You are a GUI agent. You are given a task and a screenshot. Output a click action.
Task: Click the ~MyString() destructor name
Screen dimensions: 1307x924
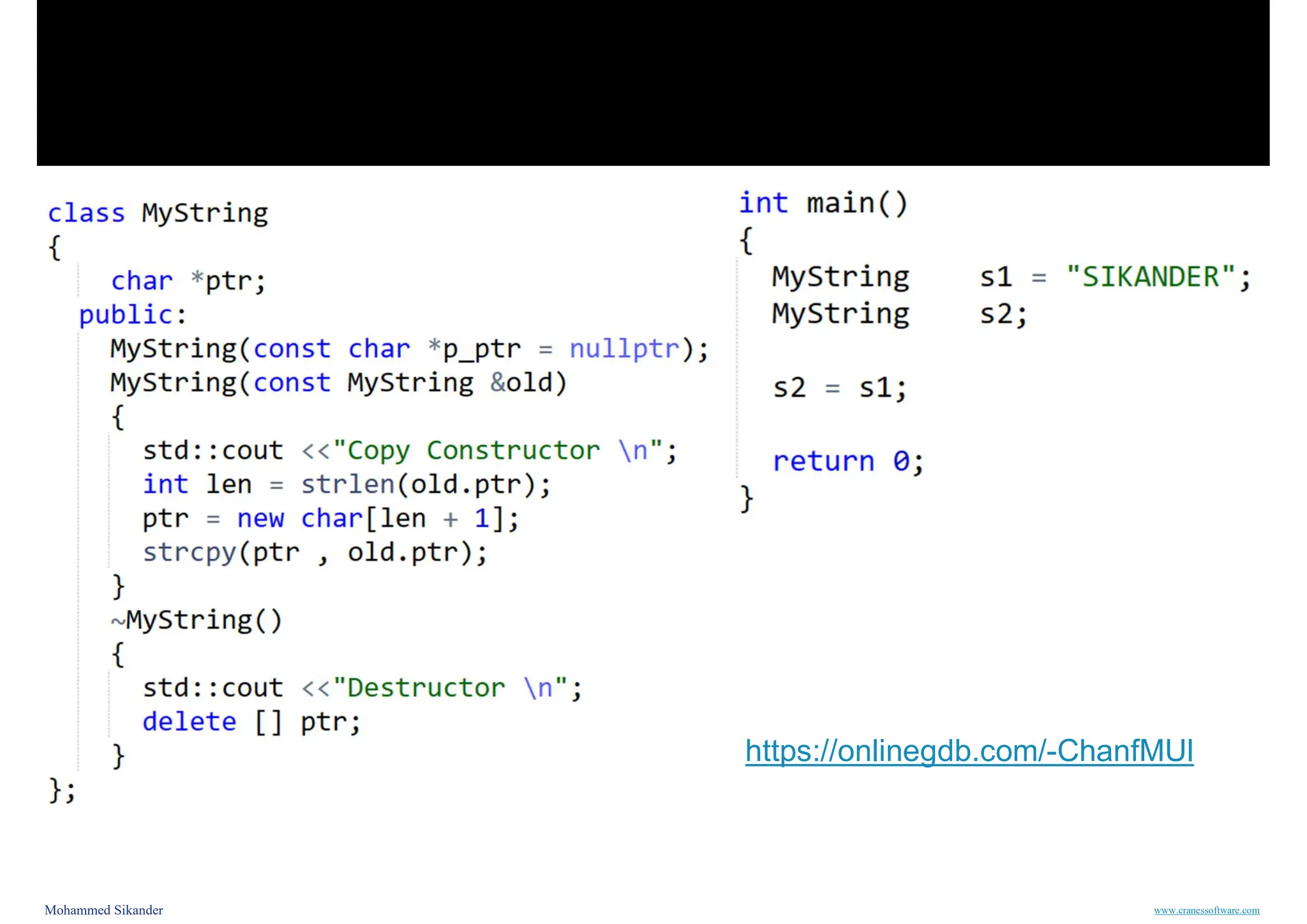197,620
